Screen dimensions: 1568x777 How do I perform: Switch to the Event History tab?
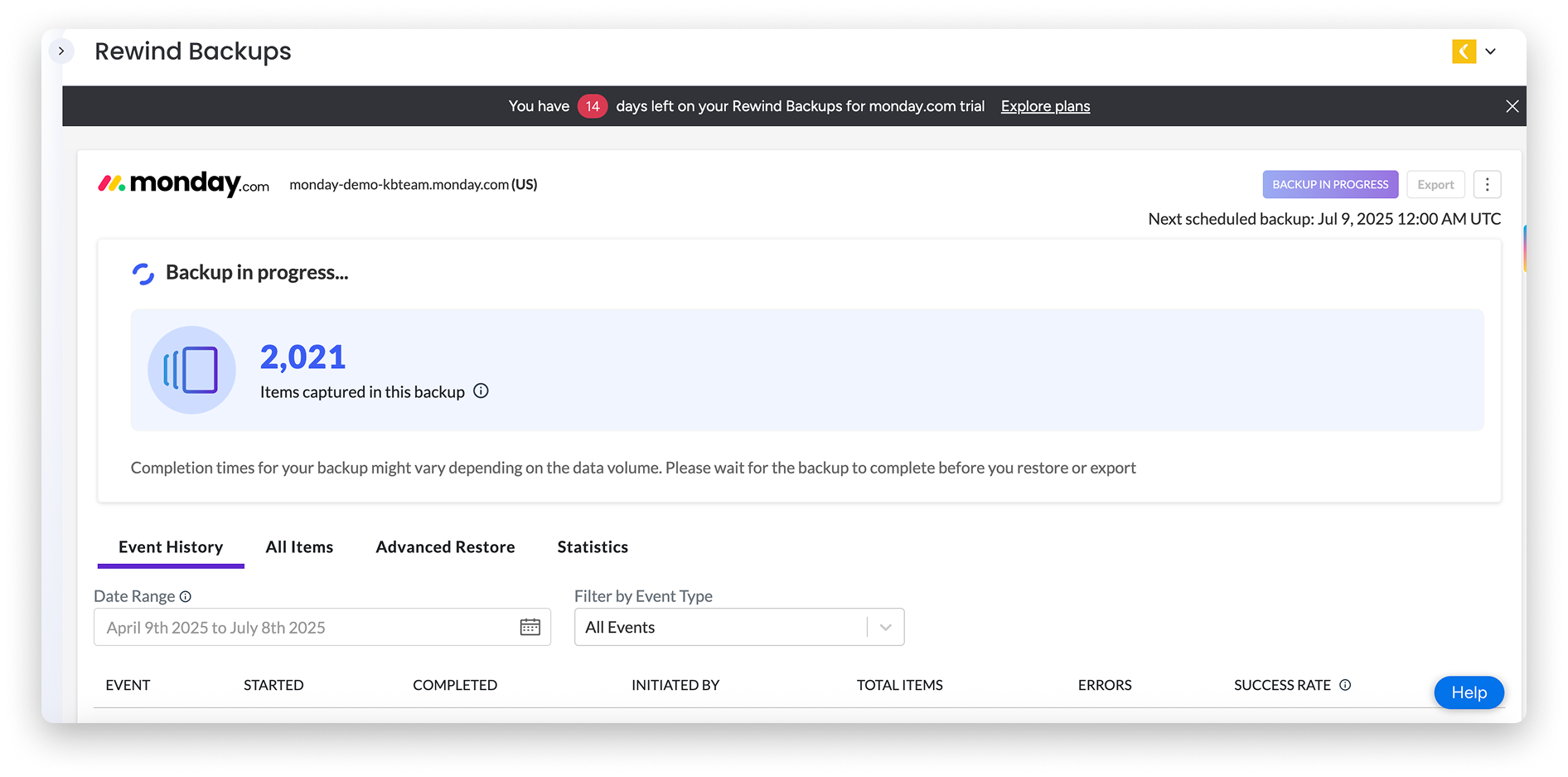coord(171,547)
